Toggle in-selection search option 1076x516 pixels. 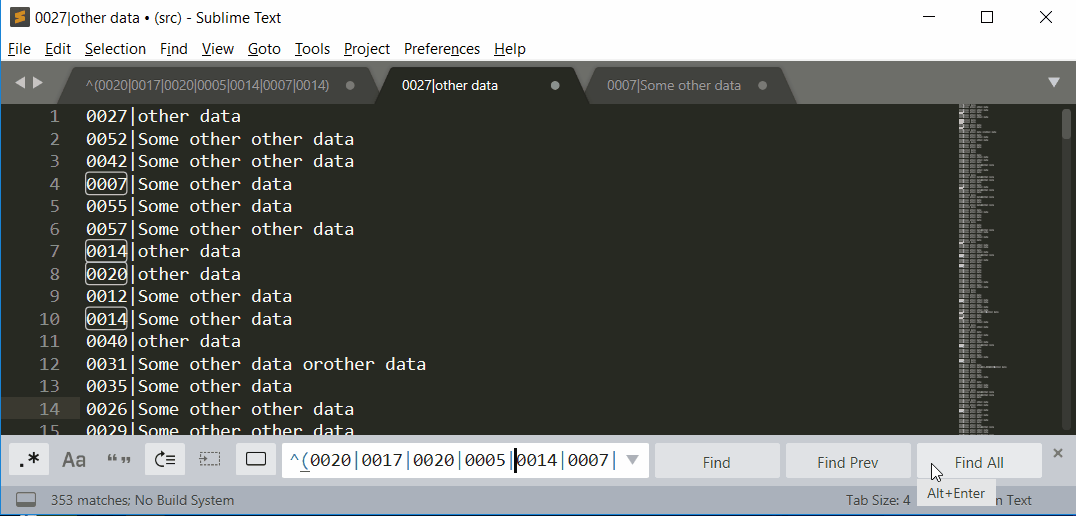pos(210,460)
